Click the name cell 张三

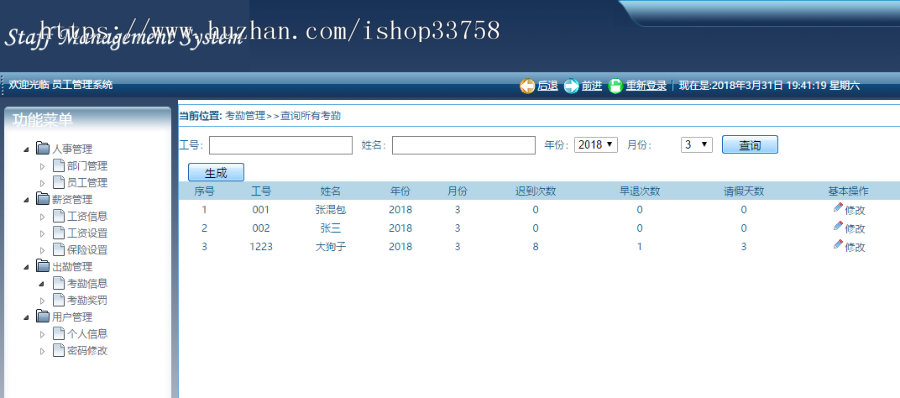[x=331, y=229]
